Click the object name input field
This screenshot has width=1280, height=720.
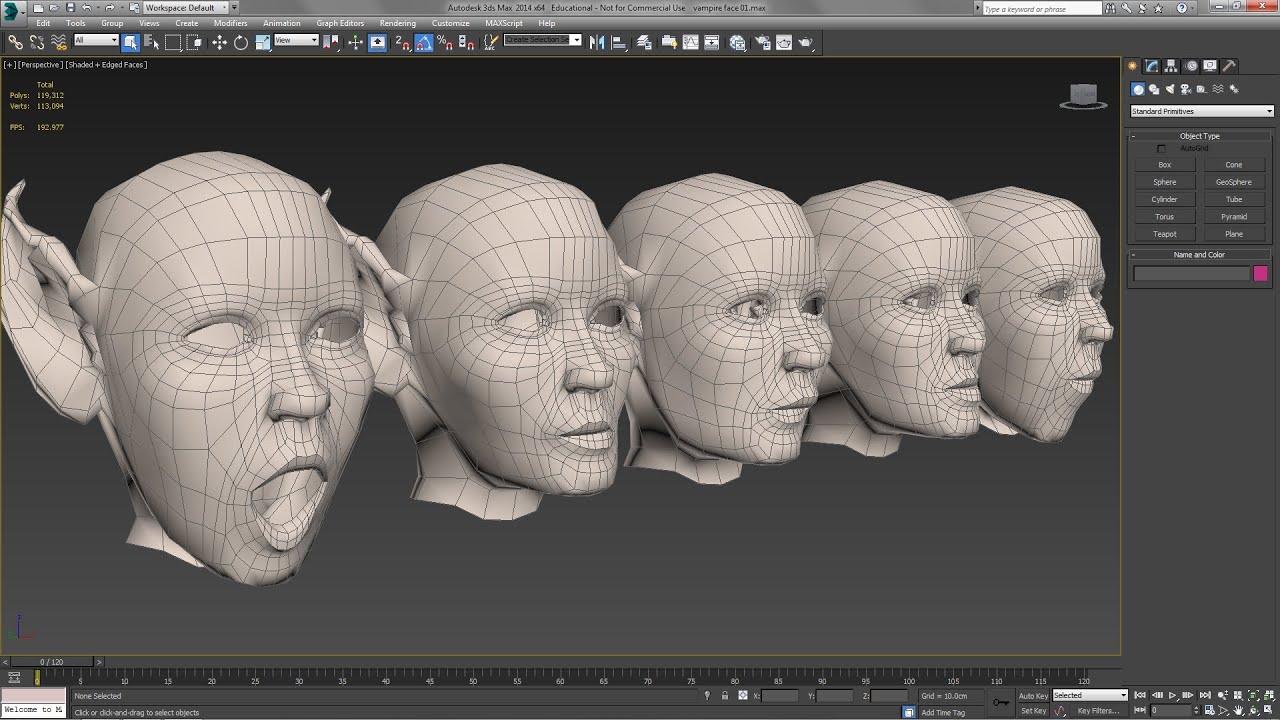click(1192, 273)
